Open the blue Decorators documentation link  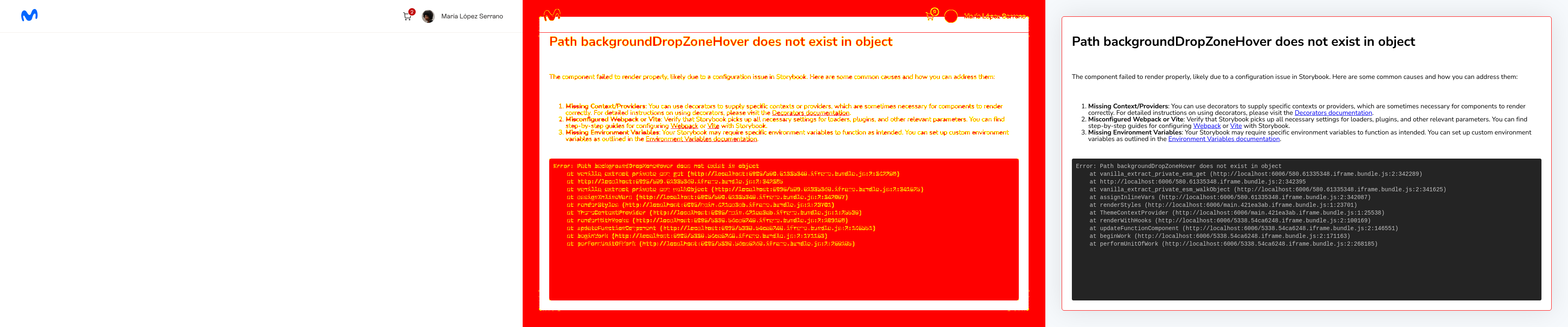point(1333,113)
